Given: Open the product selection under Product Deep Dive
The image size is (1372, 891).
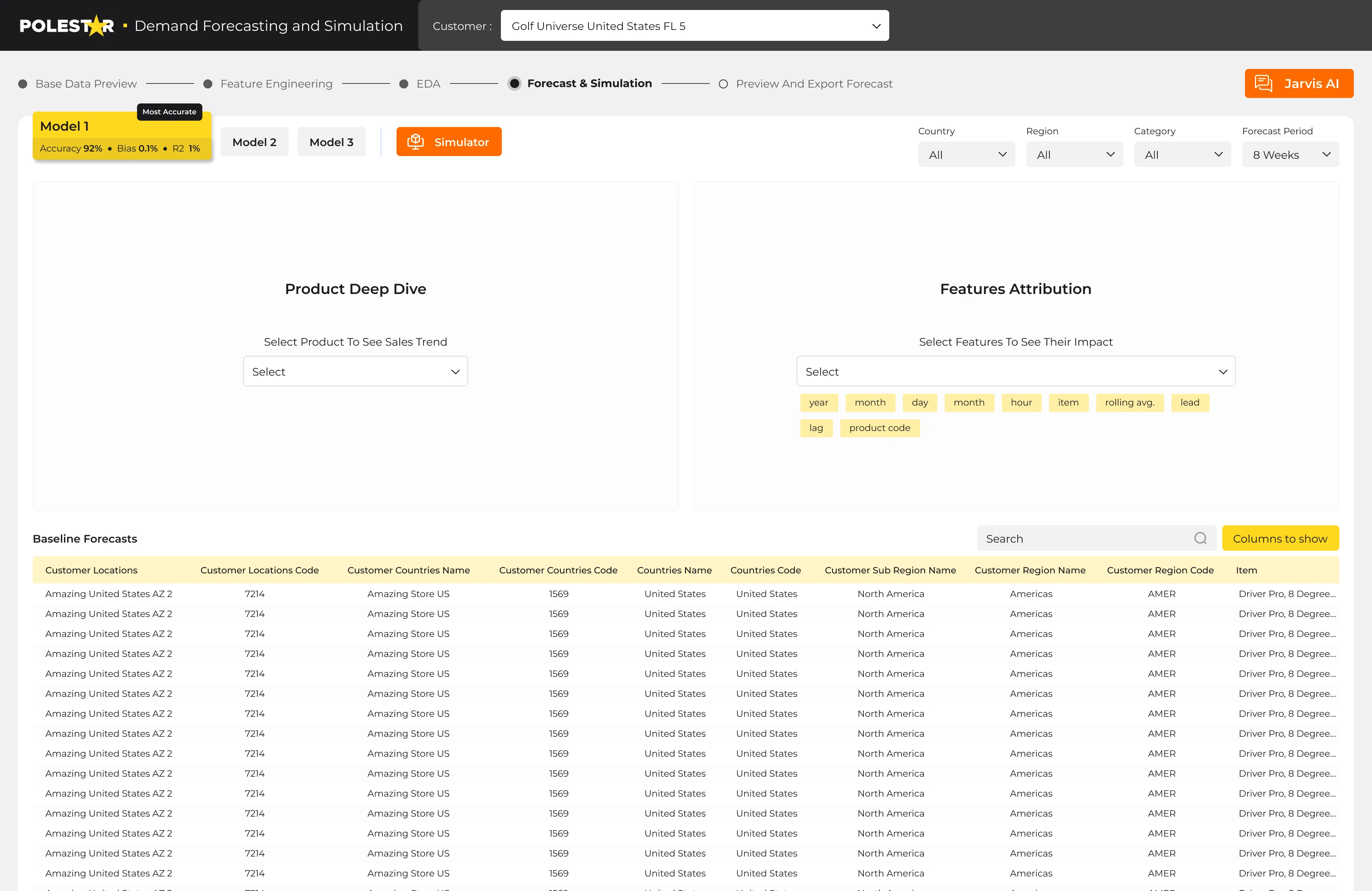Looking at the screenshot, I should [x=355, y=371].
